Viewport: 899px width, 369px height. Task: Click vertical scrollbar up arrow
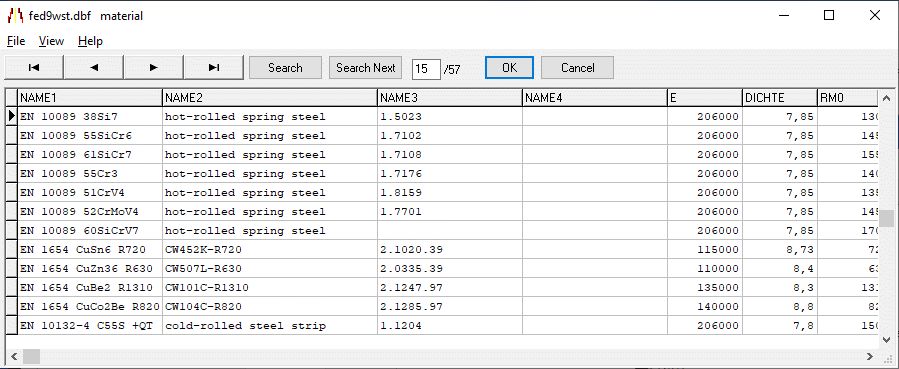coord(886,97)
